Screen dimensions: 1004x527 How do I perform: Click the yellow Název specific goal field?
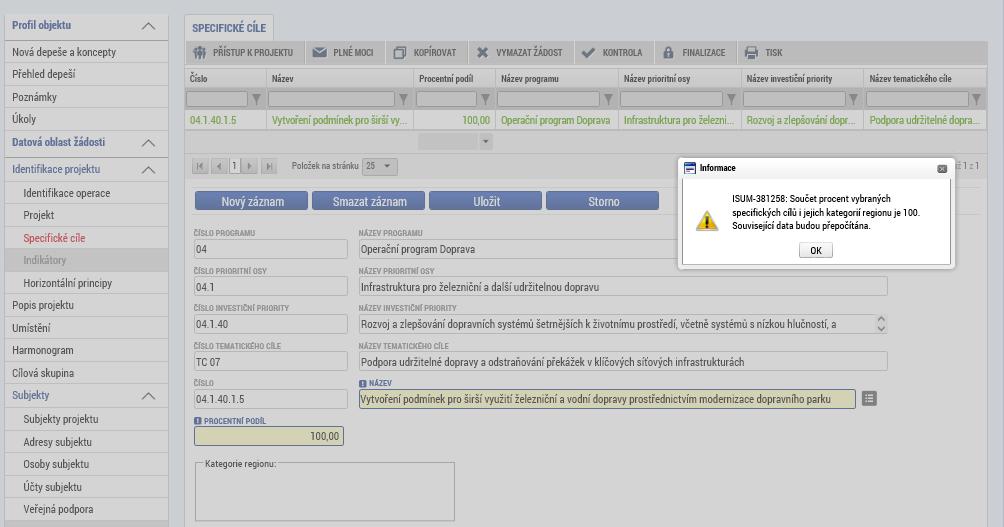(x=607, y=399)
